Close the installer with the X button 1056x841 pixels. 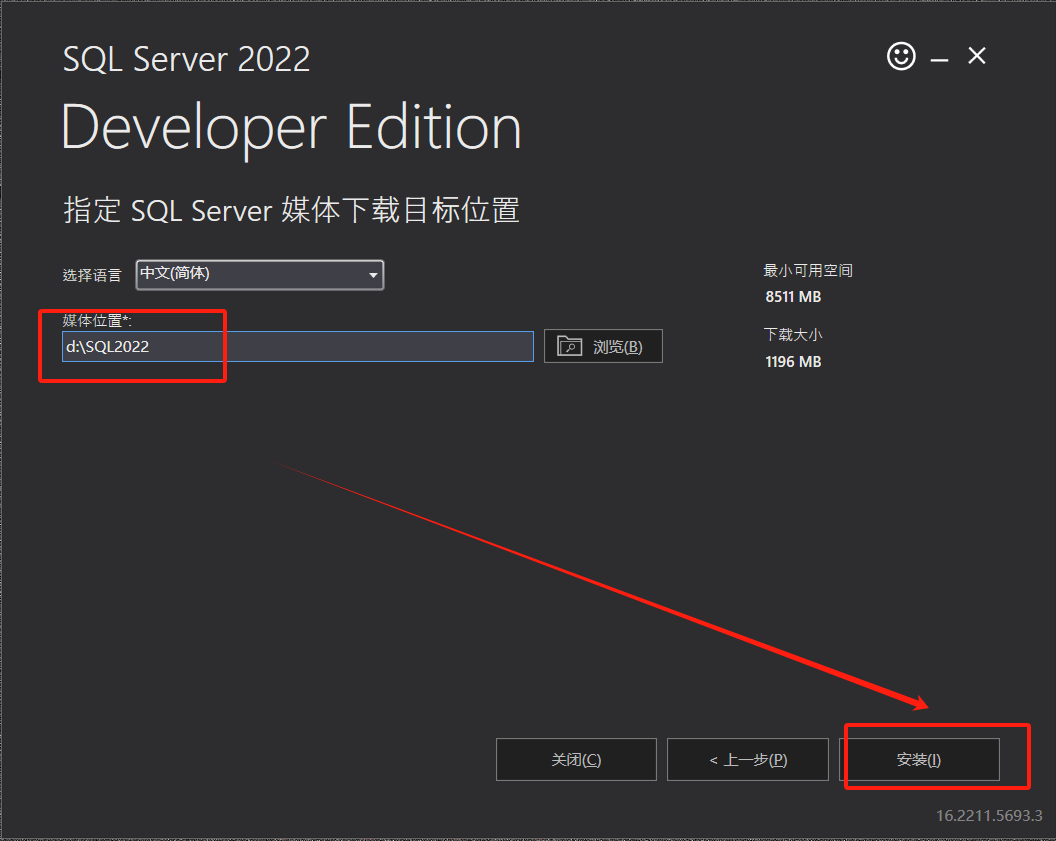976,57
